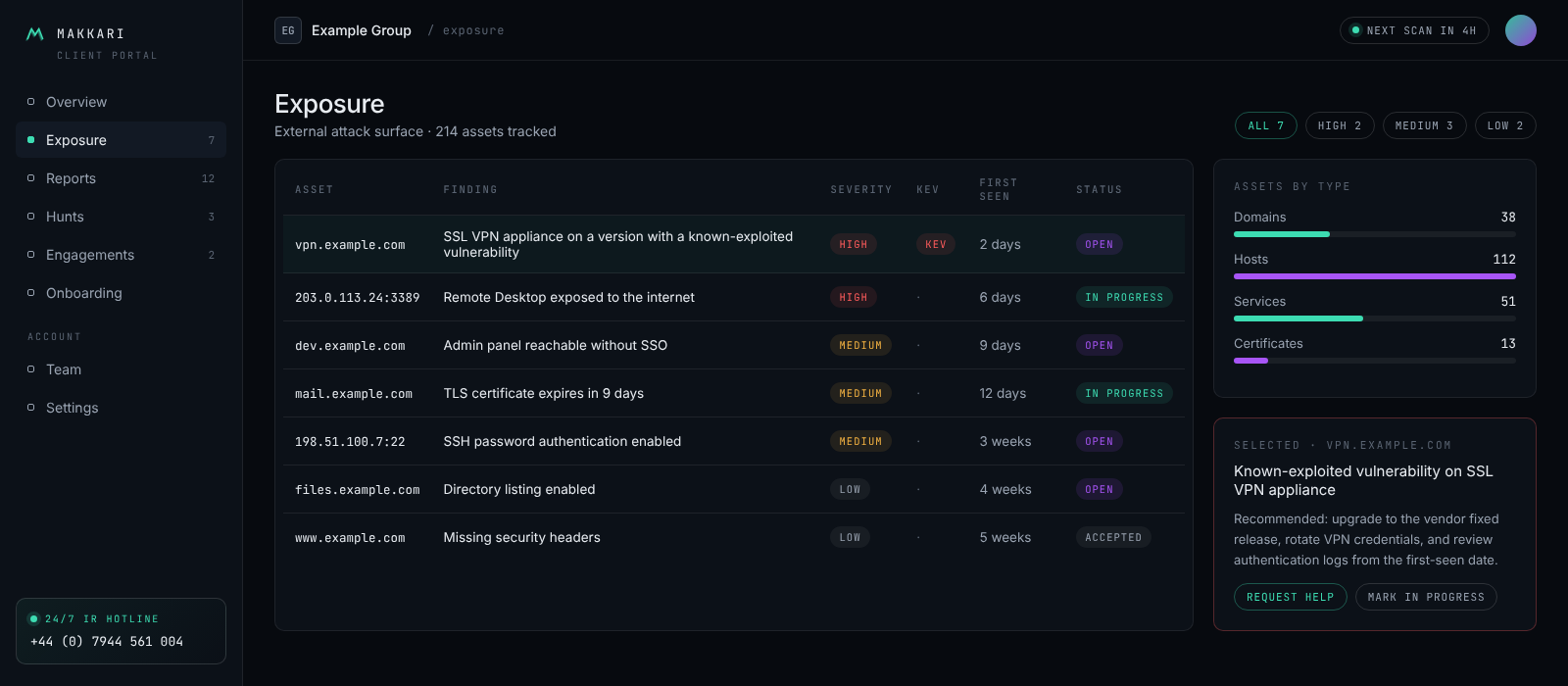Click 'SSH password authentication enabled' finding
1568x686 pixels.
click(x=562, y=441)
